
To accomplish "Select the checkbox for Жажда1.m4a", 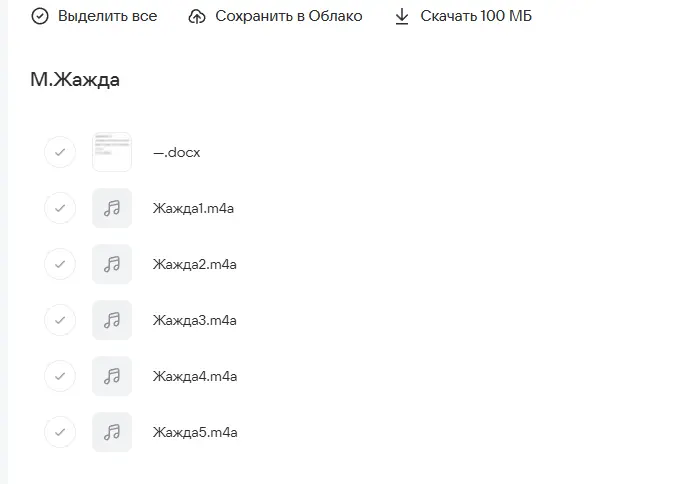I will 60,208.
